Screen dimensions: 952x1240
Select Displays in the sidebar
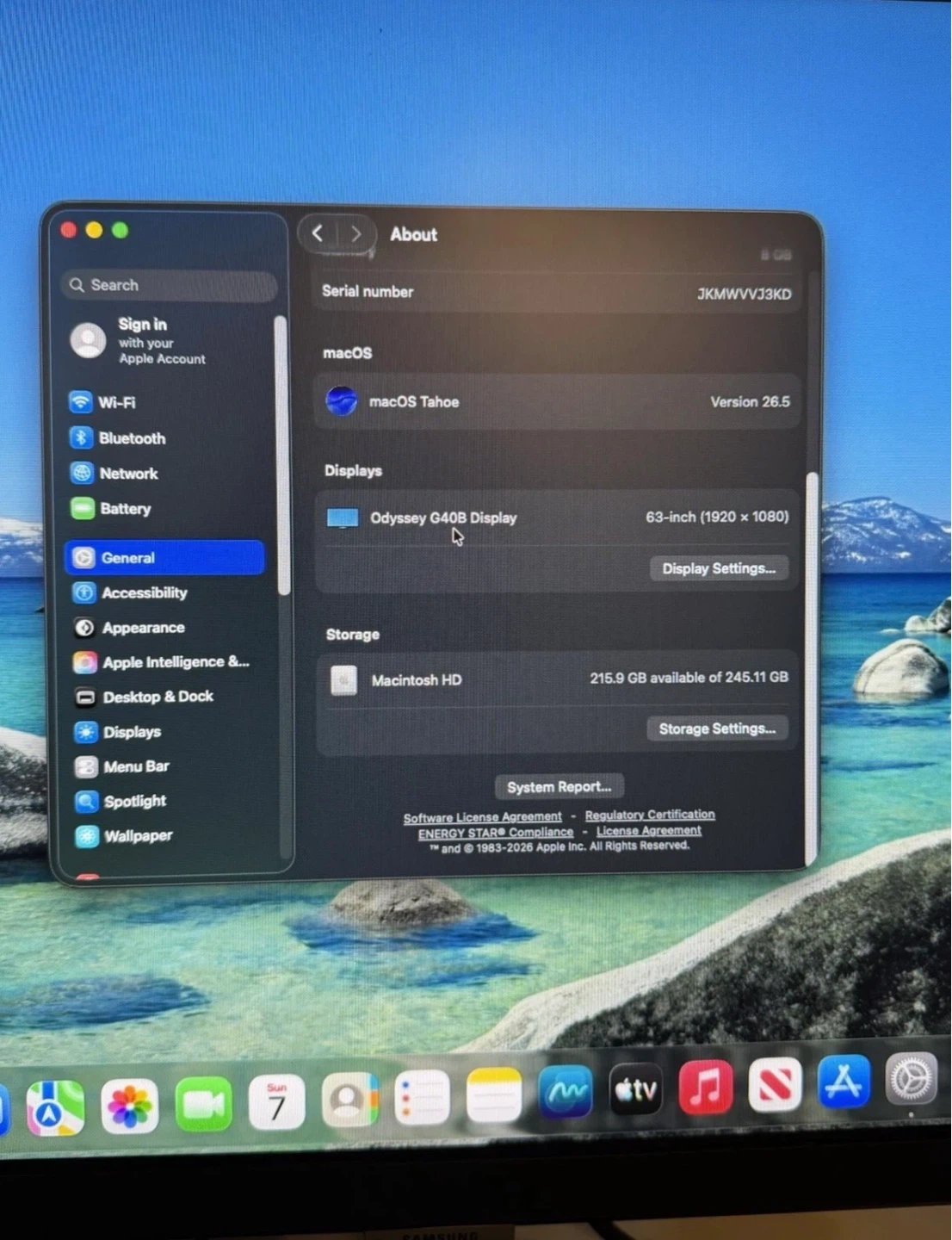118,732
